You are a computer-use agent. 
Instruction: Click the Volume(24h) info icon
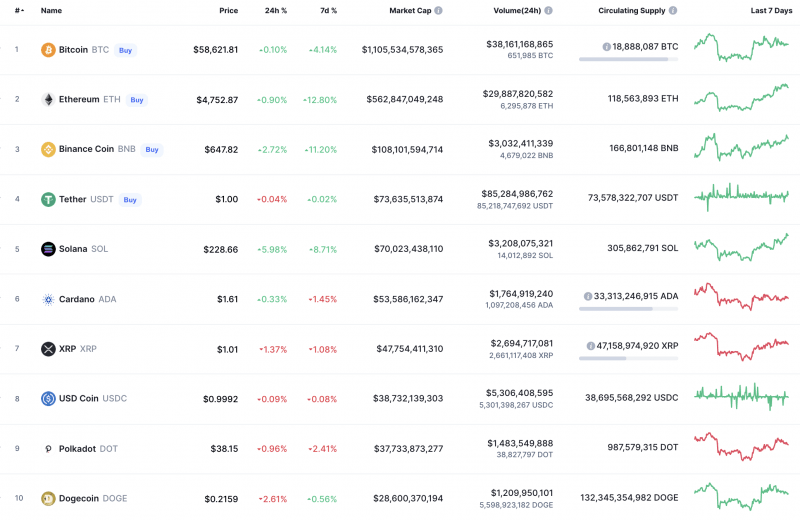coord(548,10)
